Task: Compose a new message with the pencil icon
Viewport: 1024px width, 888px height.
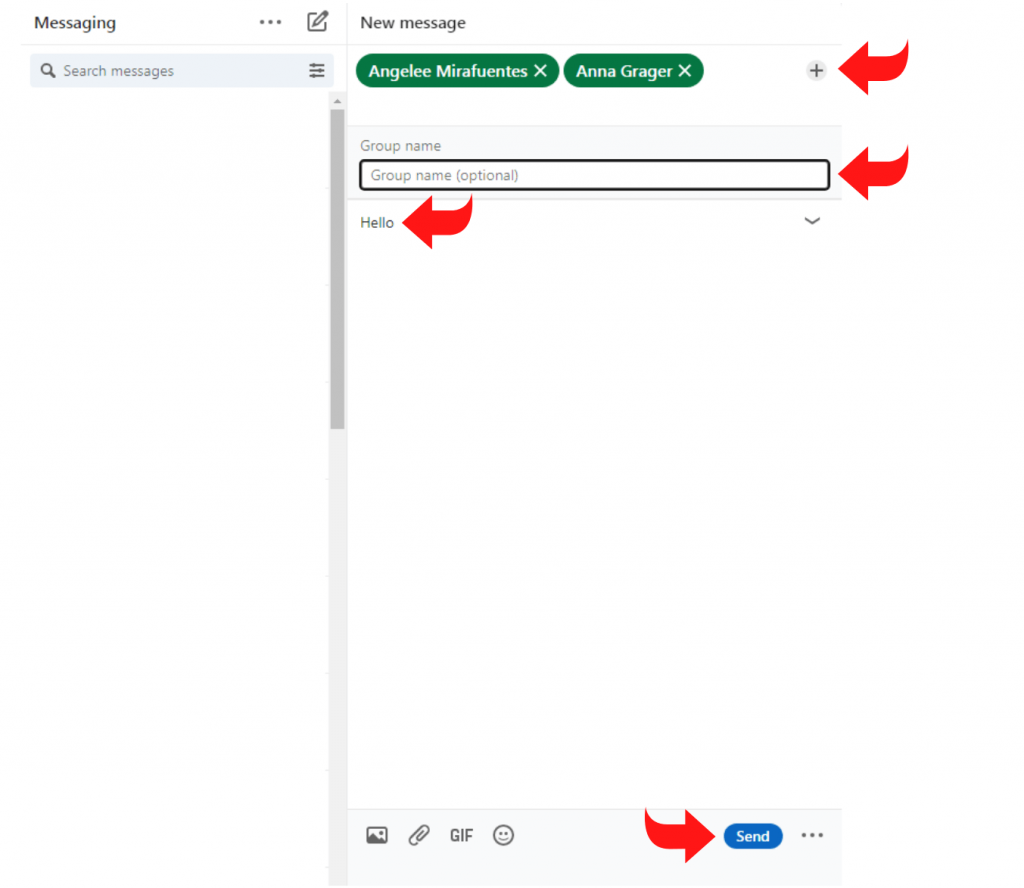Action: point(317,21)
